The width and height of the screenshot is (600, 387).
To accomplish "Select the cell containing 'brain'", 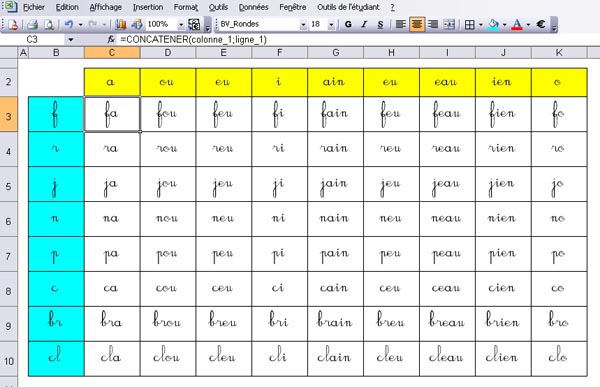I will 336,324.
